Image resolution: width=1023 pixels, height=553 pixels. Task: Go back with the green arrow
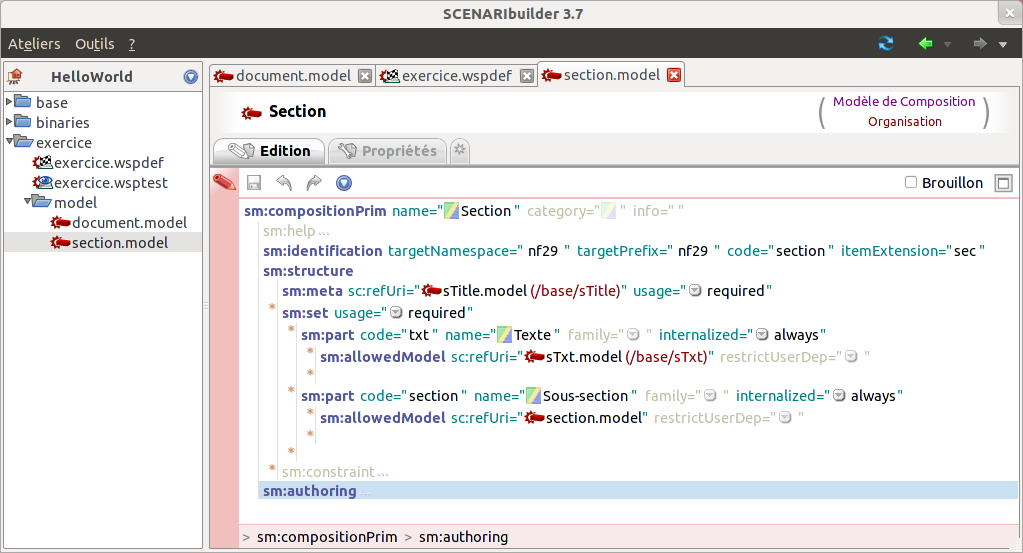tap(925, 44)
